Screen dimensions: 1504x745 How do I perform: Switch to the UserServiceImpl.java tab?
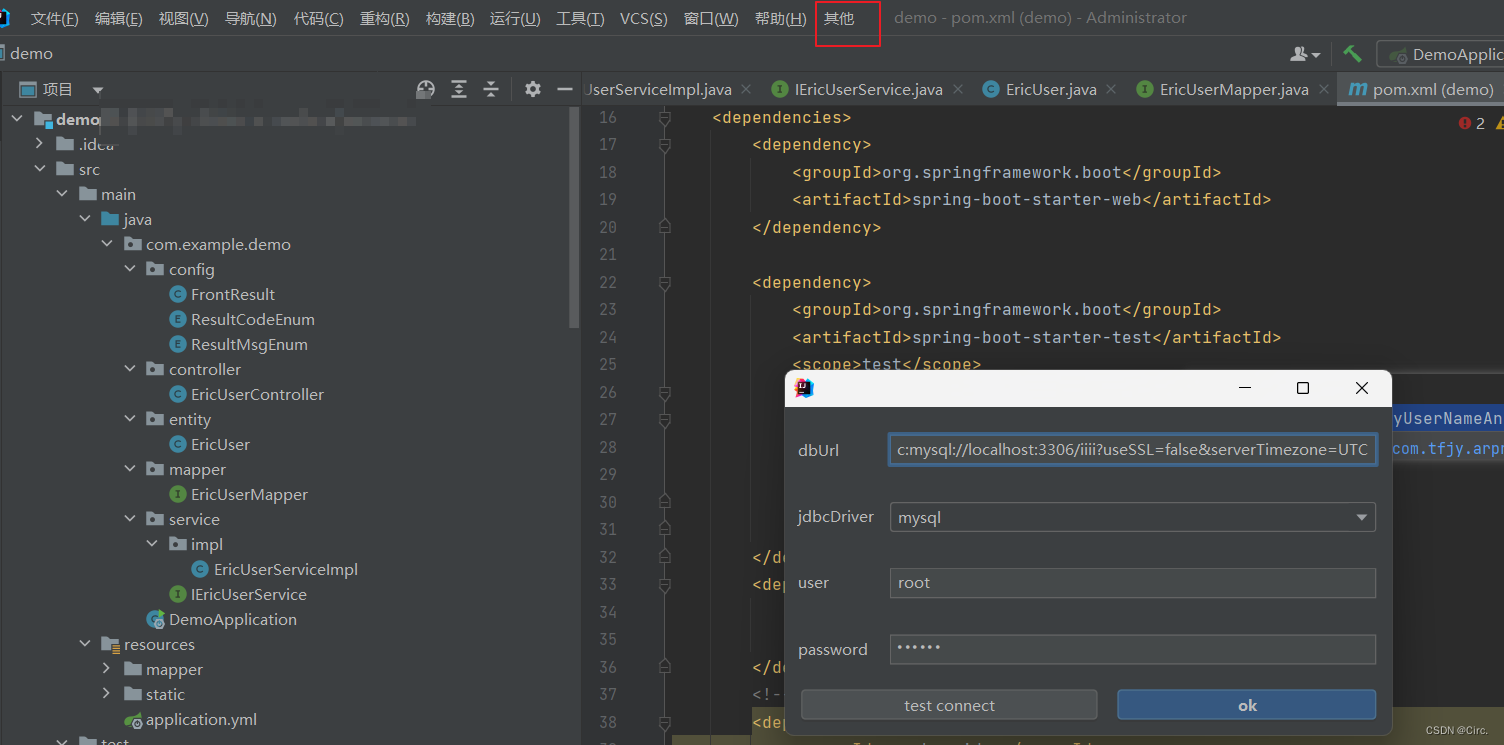660,89
